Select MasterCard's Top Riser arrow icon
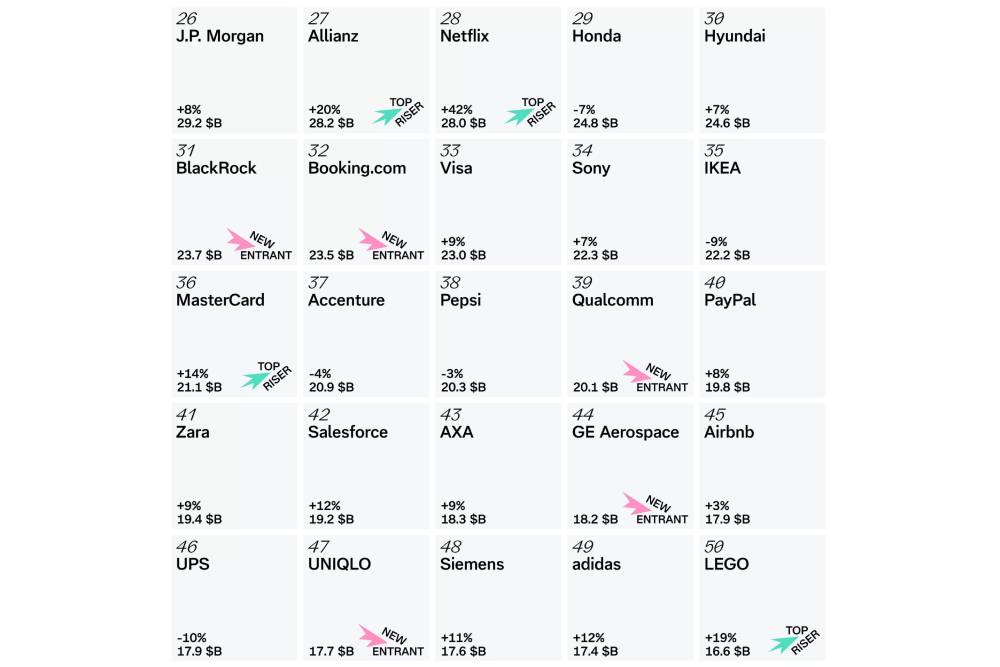 [x=255, y=379]
